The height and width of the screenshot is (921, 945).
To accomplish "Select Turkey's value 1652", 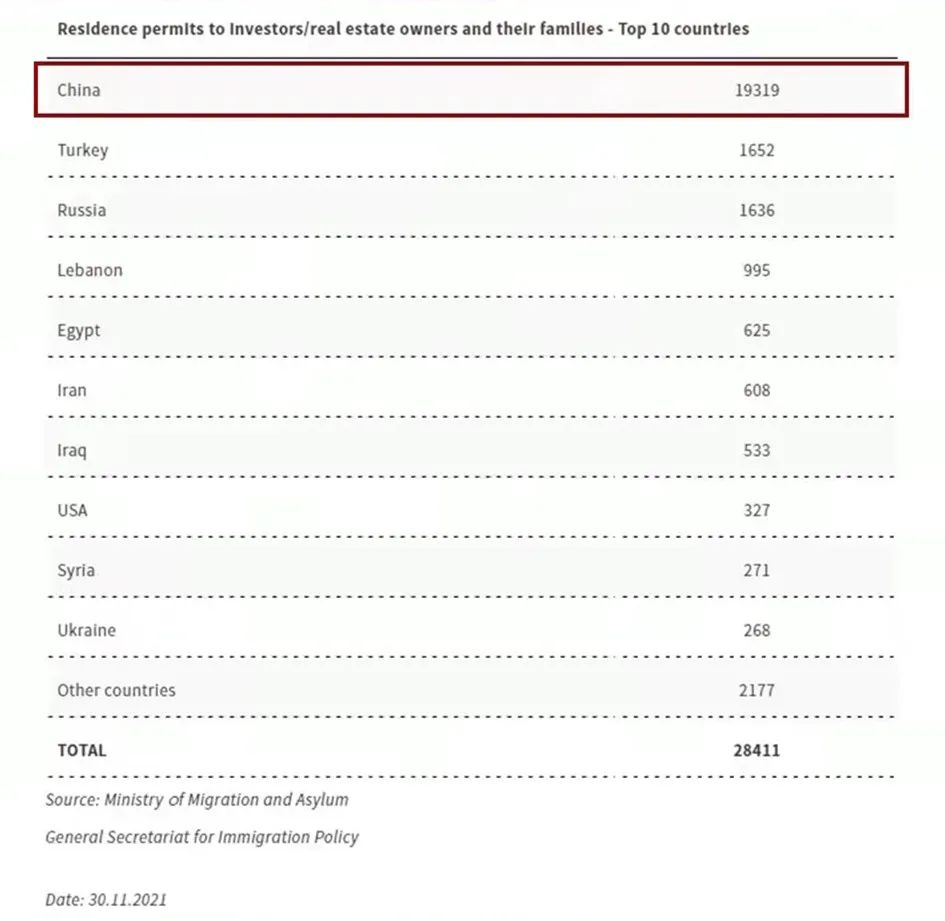I will pos(756,150).
